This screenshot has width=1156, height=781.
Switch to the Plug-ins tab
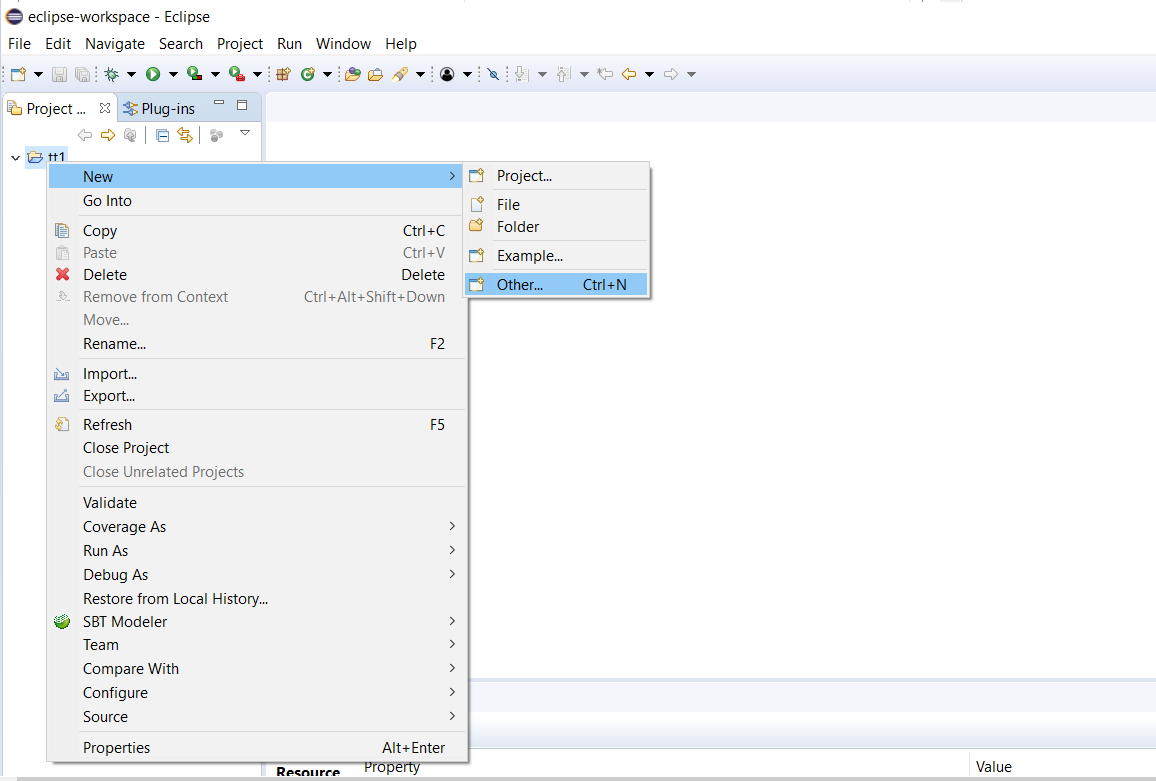tap(160, 108)
